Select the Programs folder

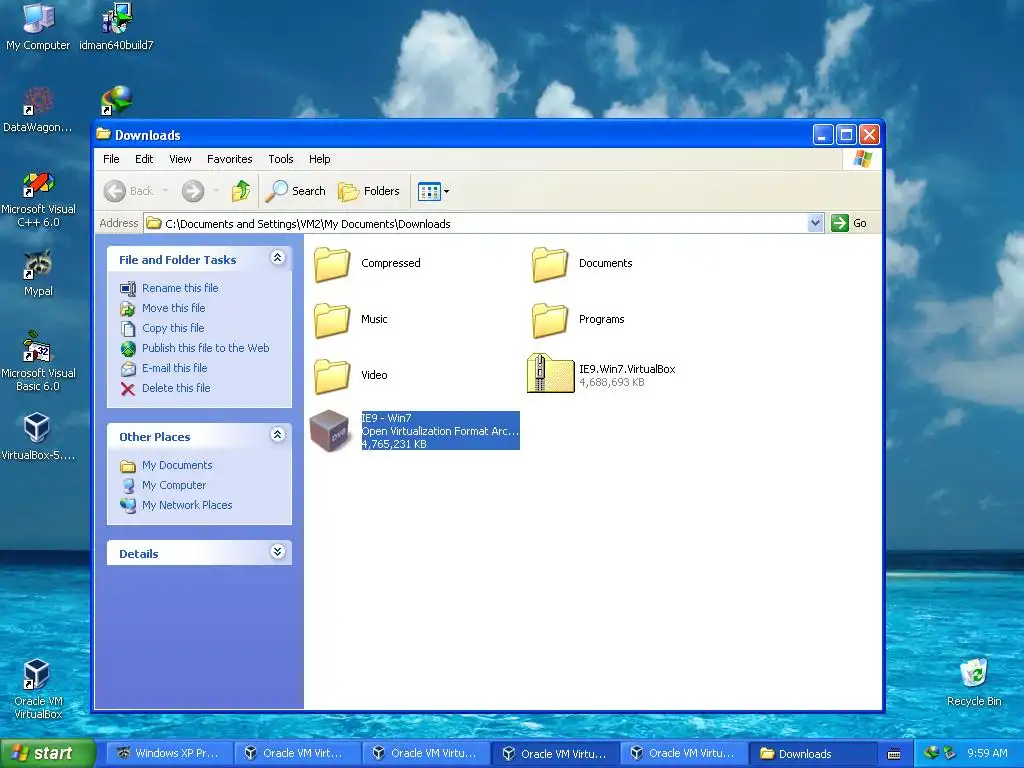click(x=578, y=319)
